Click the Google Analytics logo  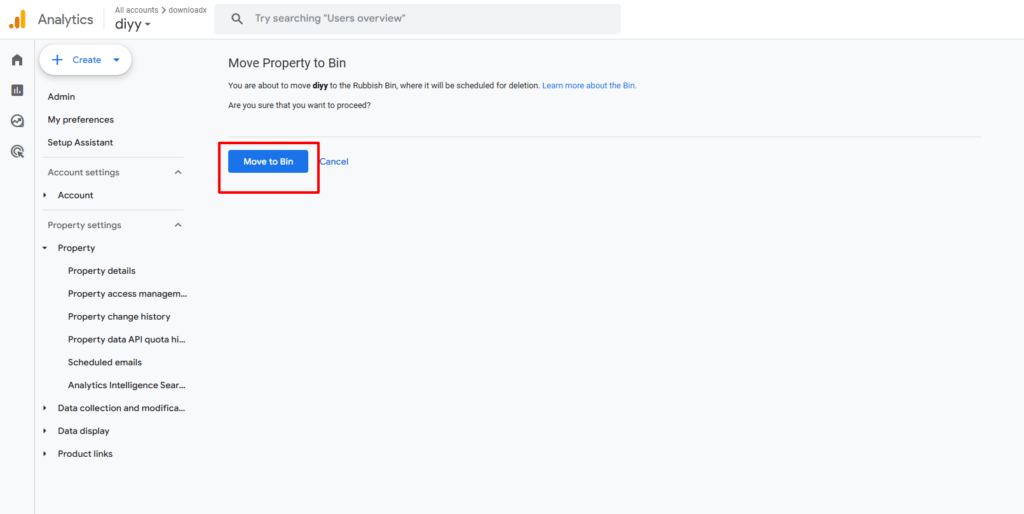point(17,20)
